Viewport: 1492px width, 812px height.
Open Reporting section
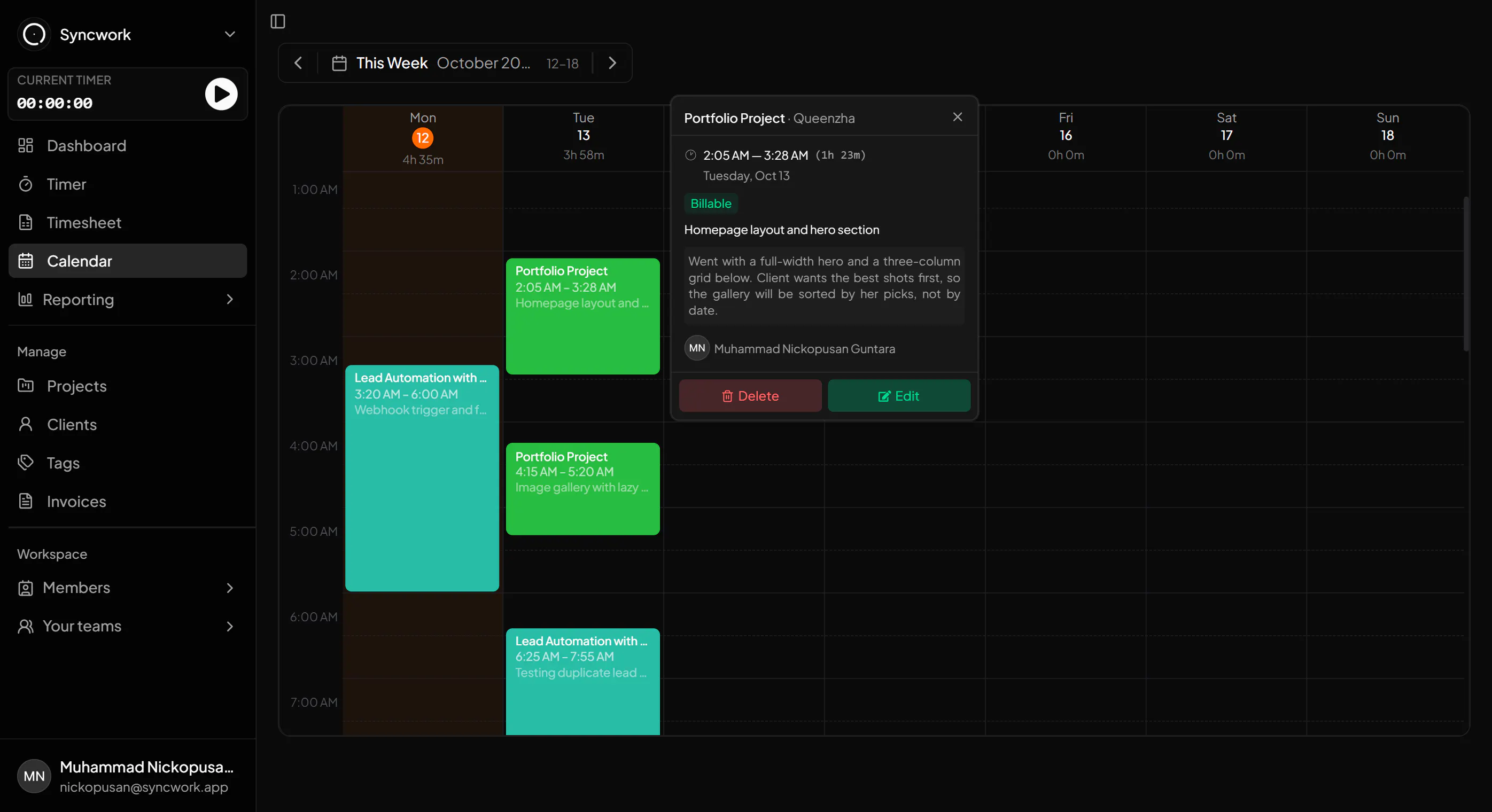(128, 300)
